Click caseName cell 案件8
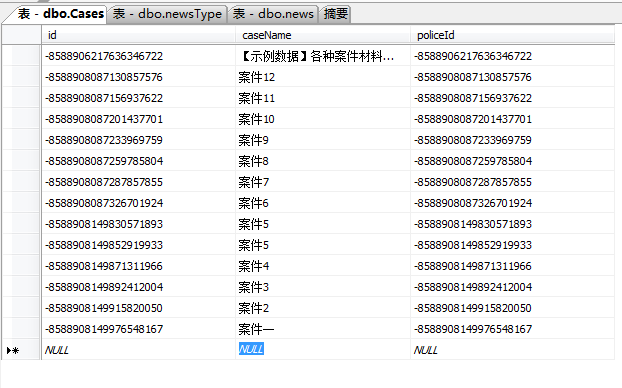This screenshot has height=388, width=622. point(323,161)
